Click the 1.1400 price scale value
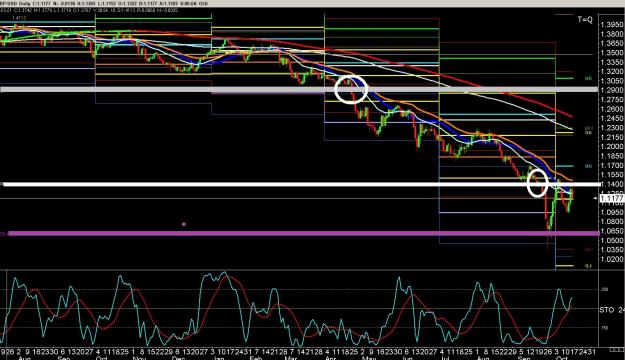The width and height of the screenshot is (625, 360). (x=612, y=184)
